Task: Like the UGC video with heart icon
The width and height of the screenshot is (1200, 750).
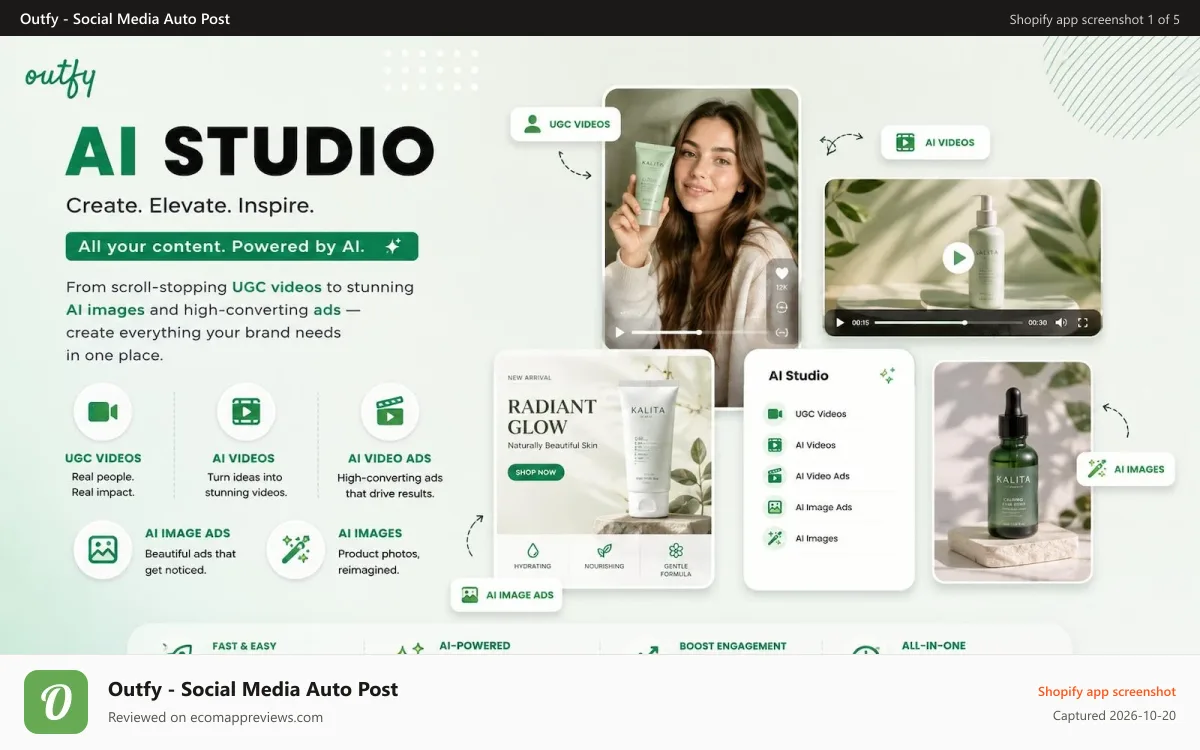Action: tap(782, 272)
